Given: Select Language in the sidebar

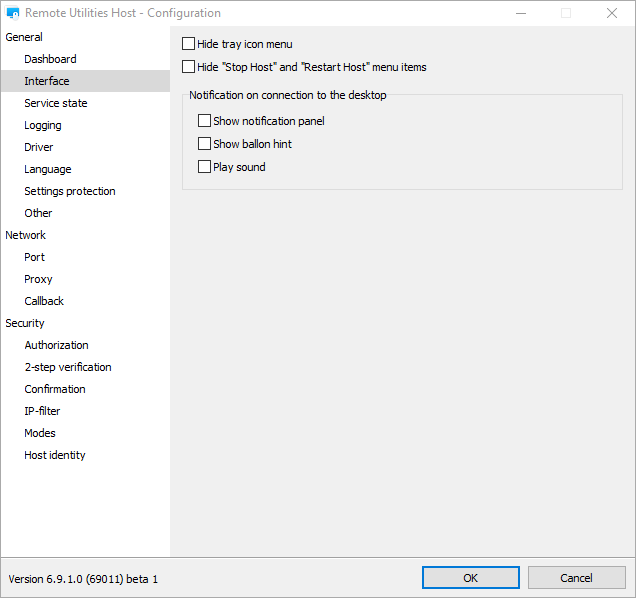Looking at the screenshot, I should (48, 169).
